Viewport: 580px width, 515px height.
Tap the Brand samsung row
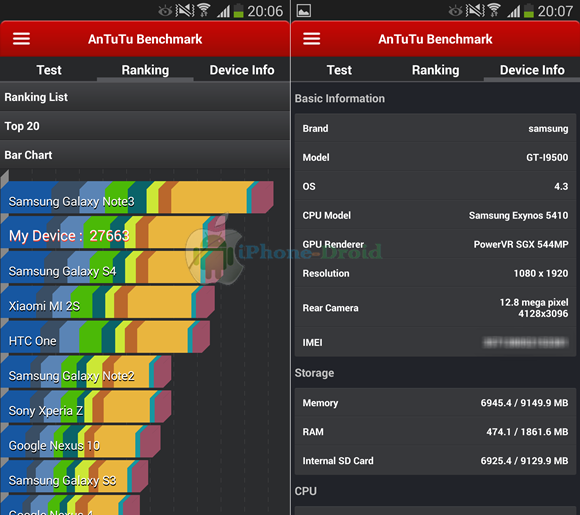(x=435, y=128)
